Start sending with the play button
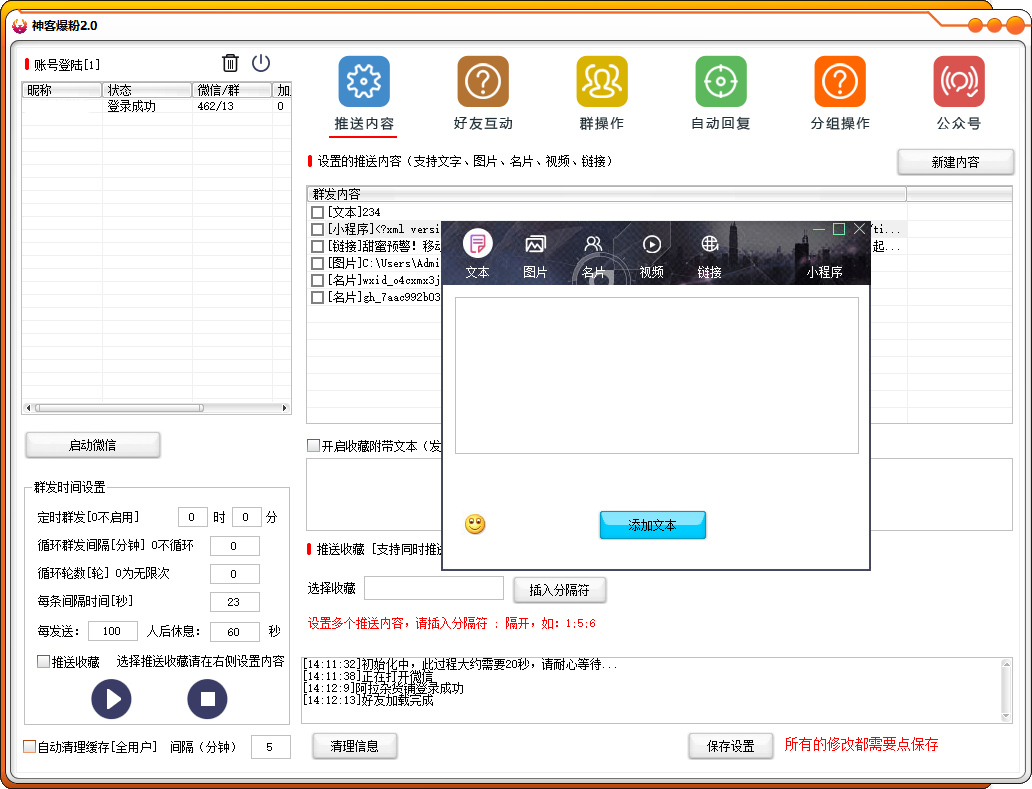1032x789 pixels. (x=111, y=699)
